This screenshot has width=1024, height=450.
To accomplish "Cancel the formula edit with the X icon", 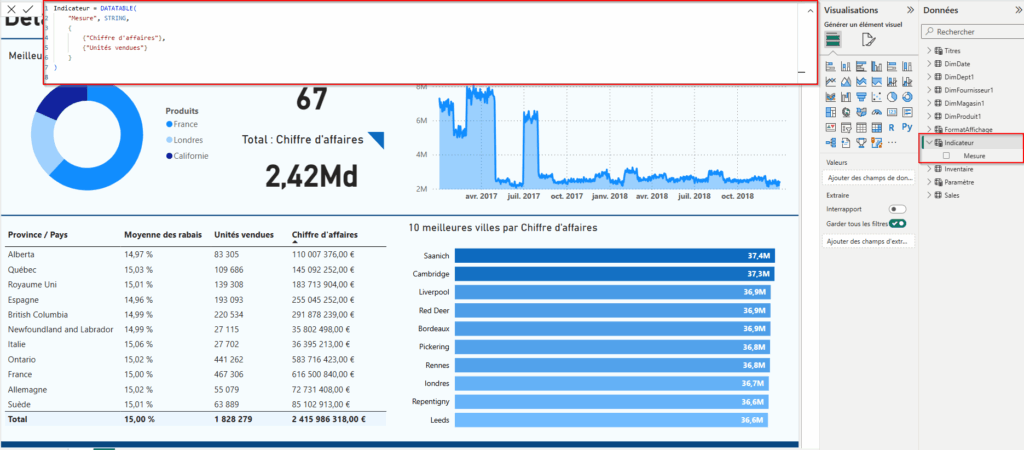I will point(11,9).
